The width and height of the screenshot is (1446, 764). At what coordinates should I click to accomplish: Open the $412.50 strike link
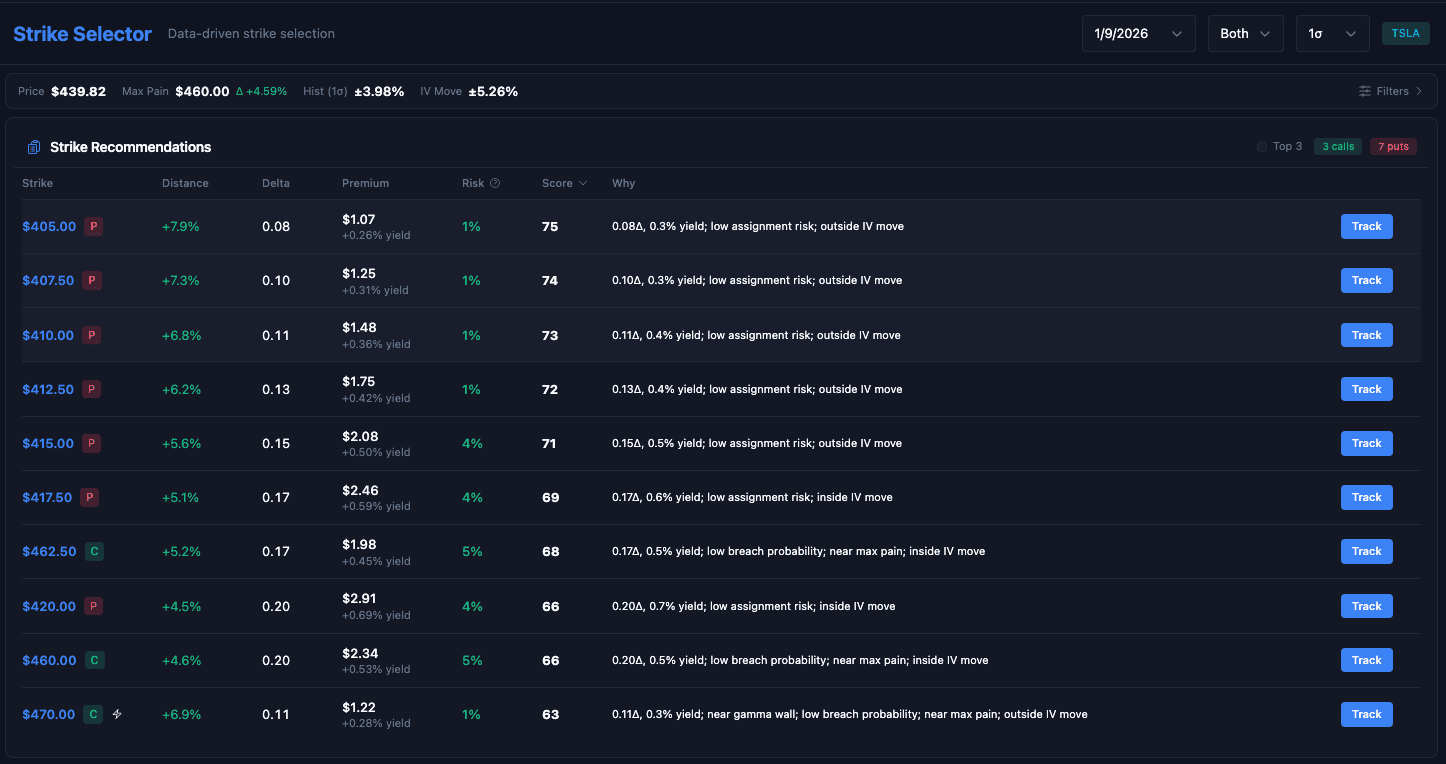[48, 389]
